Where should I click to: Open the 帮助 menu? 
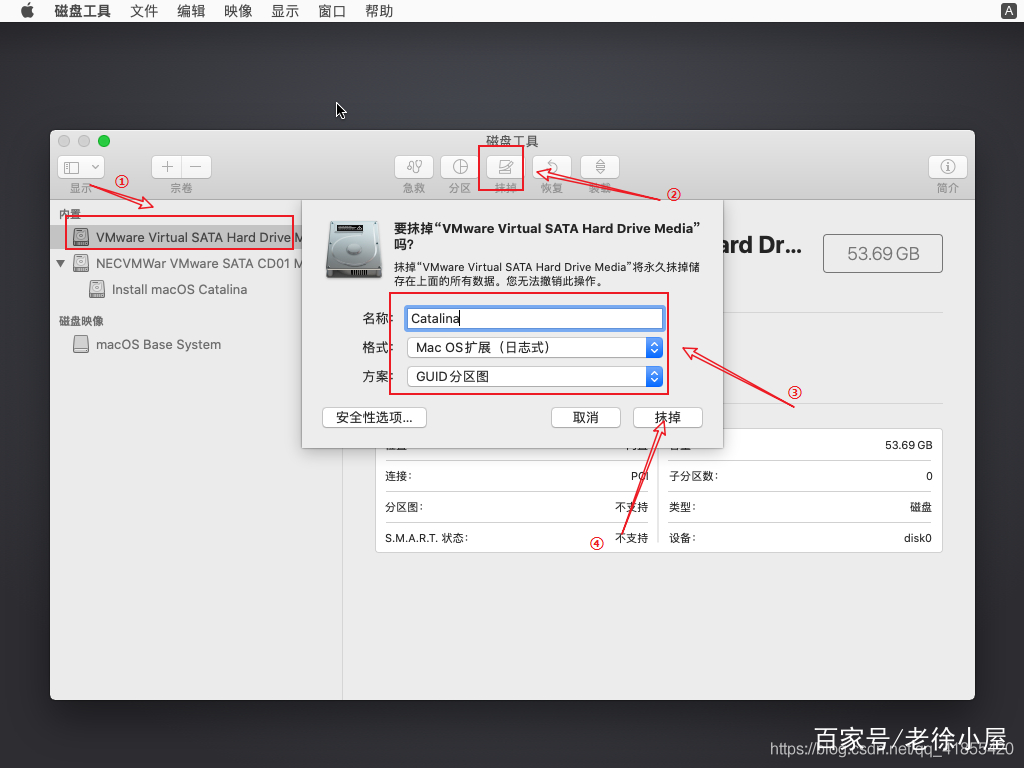click(379, 11)
